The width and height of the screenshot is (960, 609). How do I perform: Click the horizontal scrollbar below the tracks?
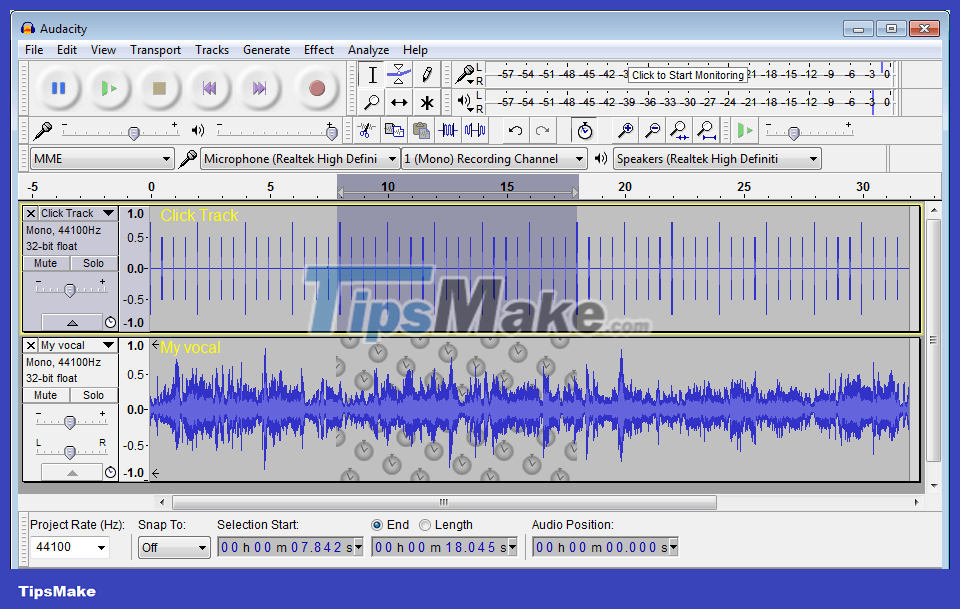[x=442, y=503]
